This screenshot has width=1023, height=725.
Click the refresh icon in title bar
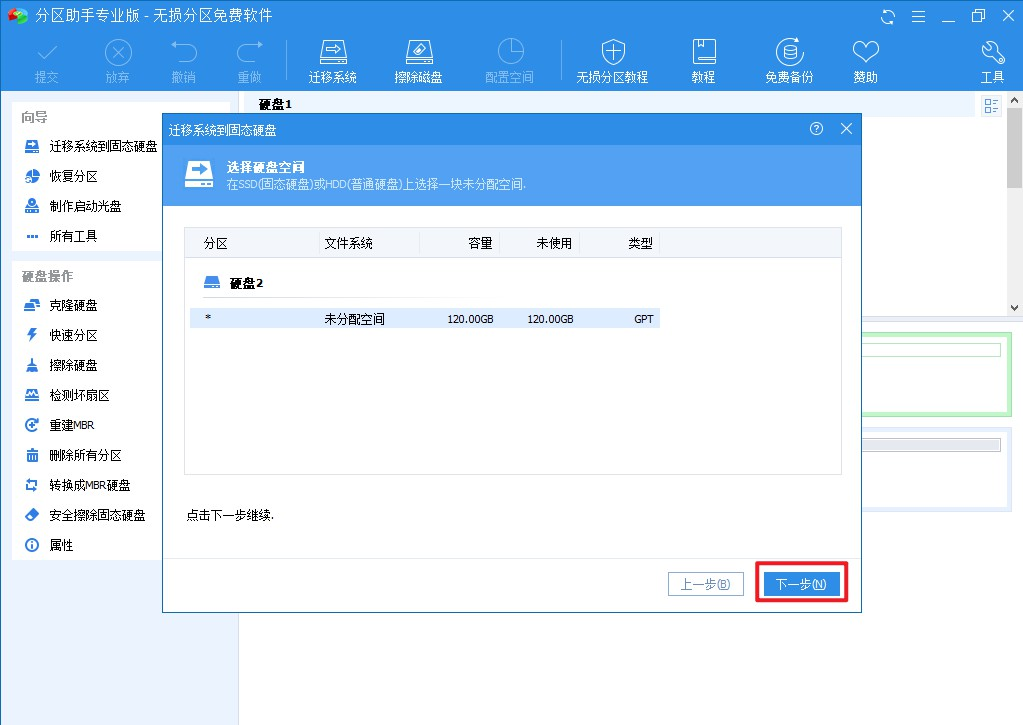click(x=888, y=16)
